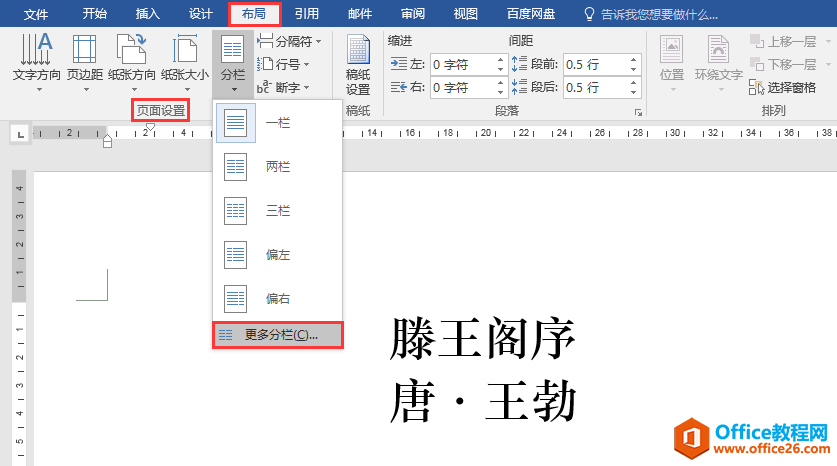Open the 段落 paragraph dialog launcher

638,112
